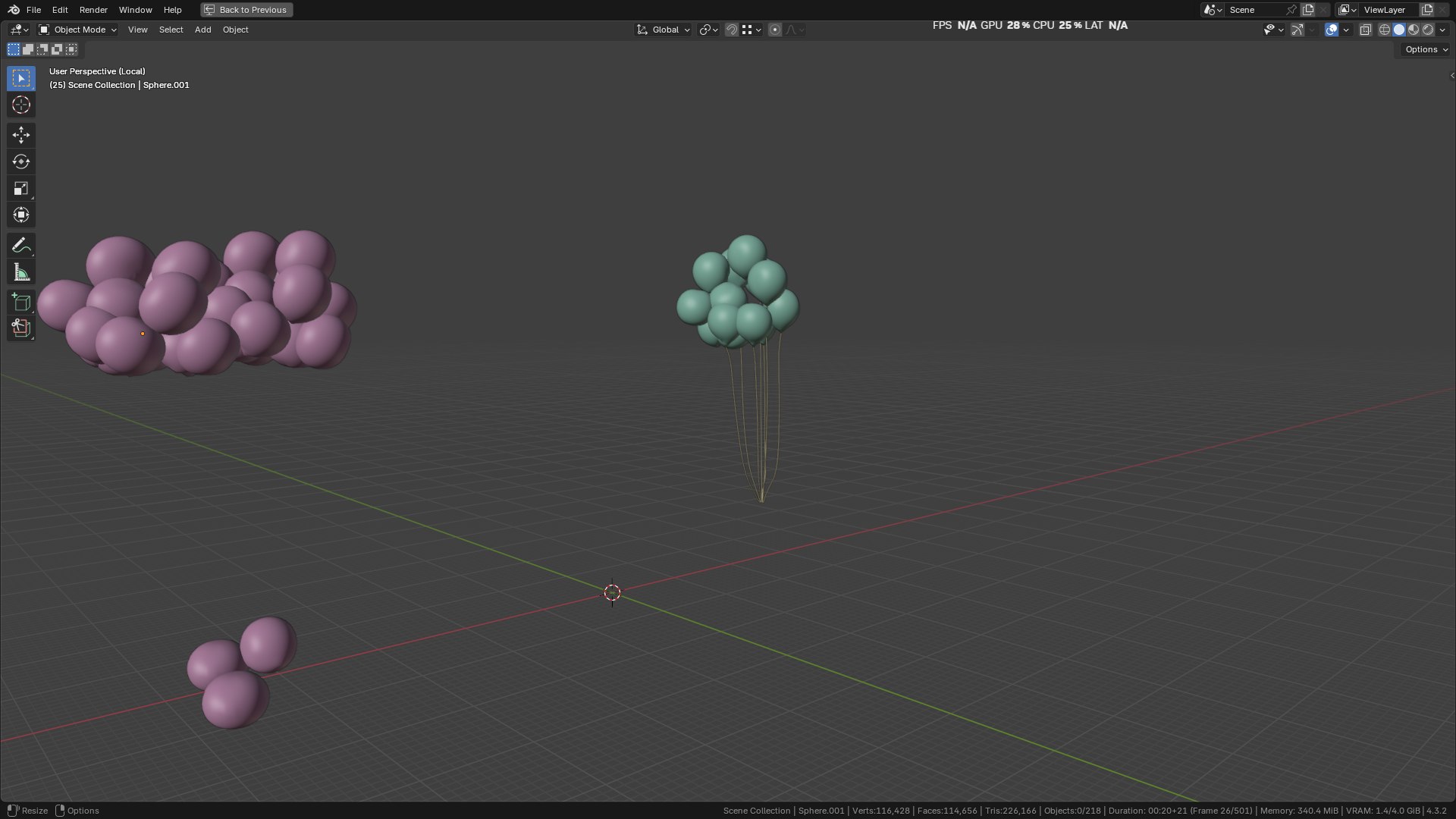
Task: Open the Options dropdown
Action: [x=1426, y=49]
